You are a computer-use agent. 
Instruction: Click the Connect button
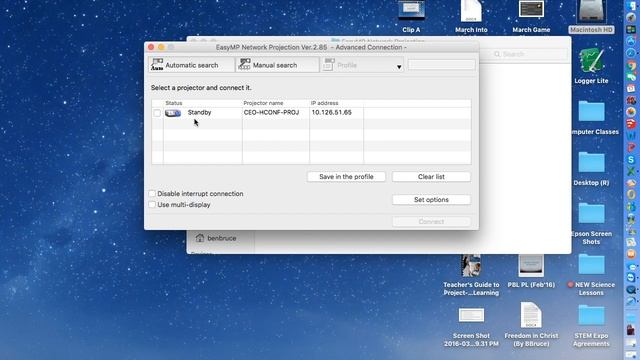tap(431, 222)
